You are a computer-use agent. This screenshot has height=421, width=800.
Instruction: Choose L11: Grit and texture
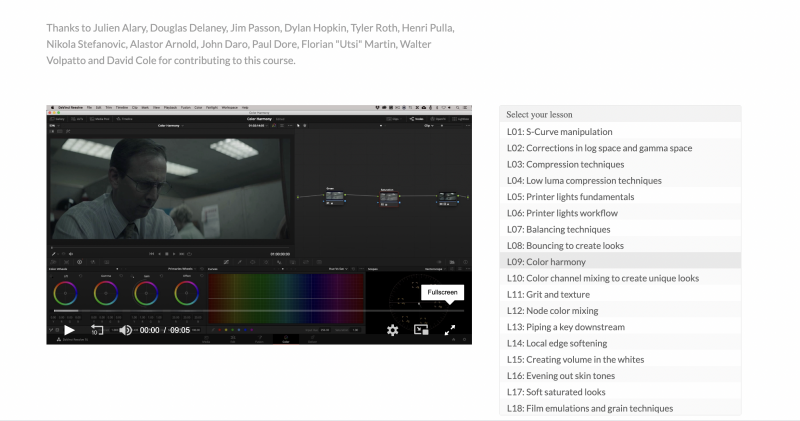pyautogui.click(x=620, y=294)
